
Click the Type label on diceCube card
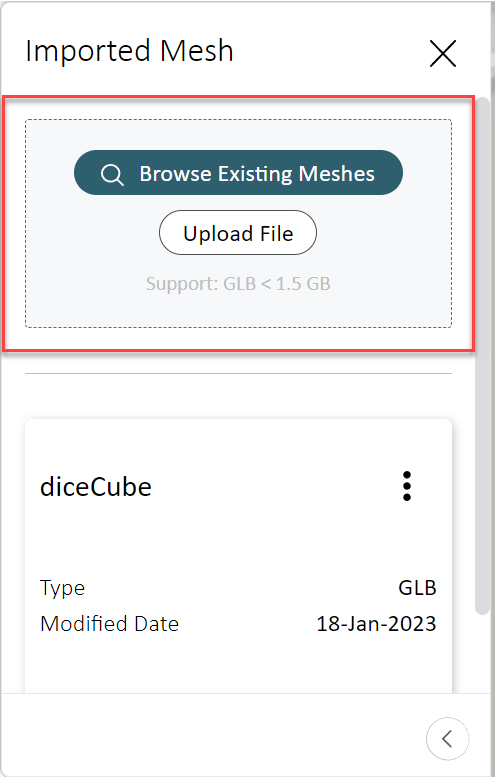(62, 588)
